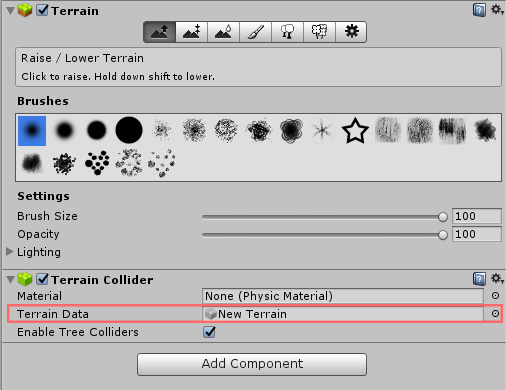Collapse the Terrain component foldout
The height and width of the screenshot is (390, 506).
(10, 11)
